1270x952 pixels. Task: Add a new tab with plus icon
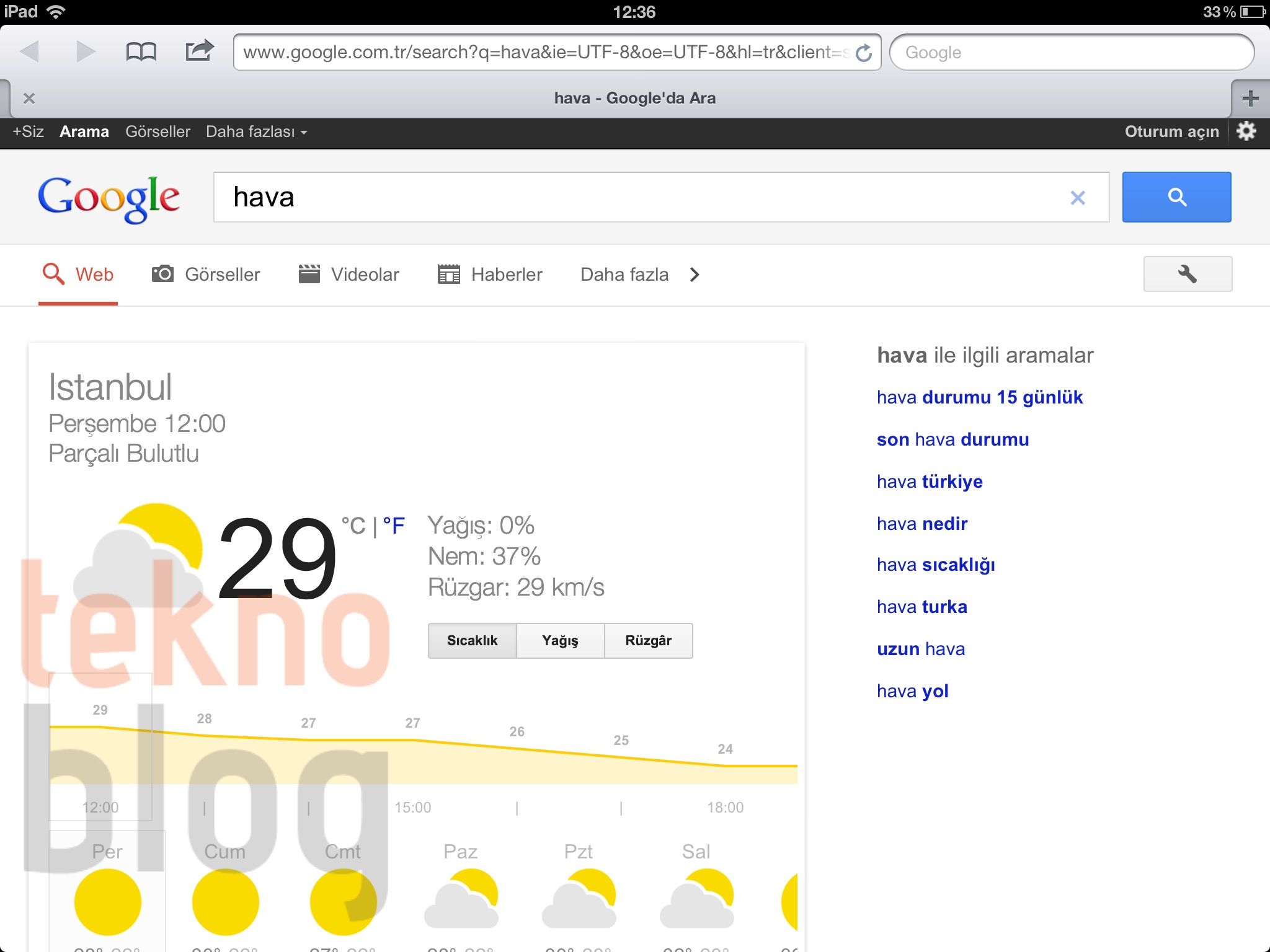[x=1250, y=98]
